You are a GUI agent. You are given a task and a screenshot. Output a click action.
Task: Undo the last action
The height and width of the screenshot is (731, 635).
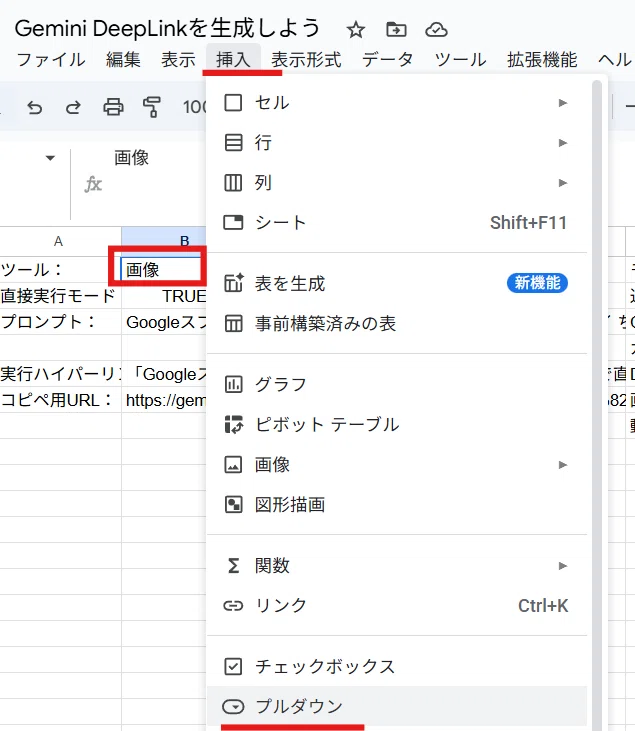pos(35,107)
